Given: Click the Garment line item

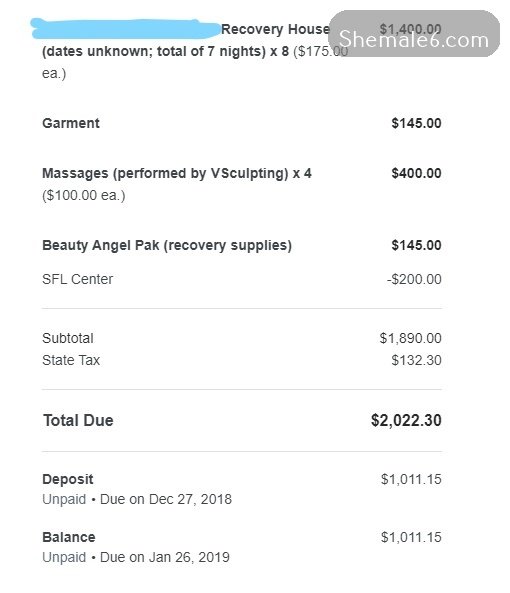Looking at the screenshot, I should point(71,123).
